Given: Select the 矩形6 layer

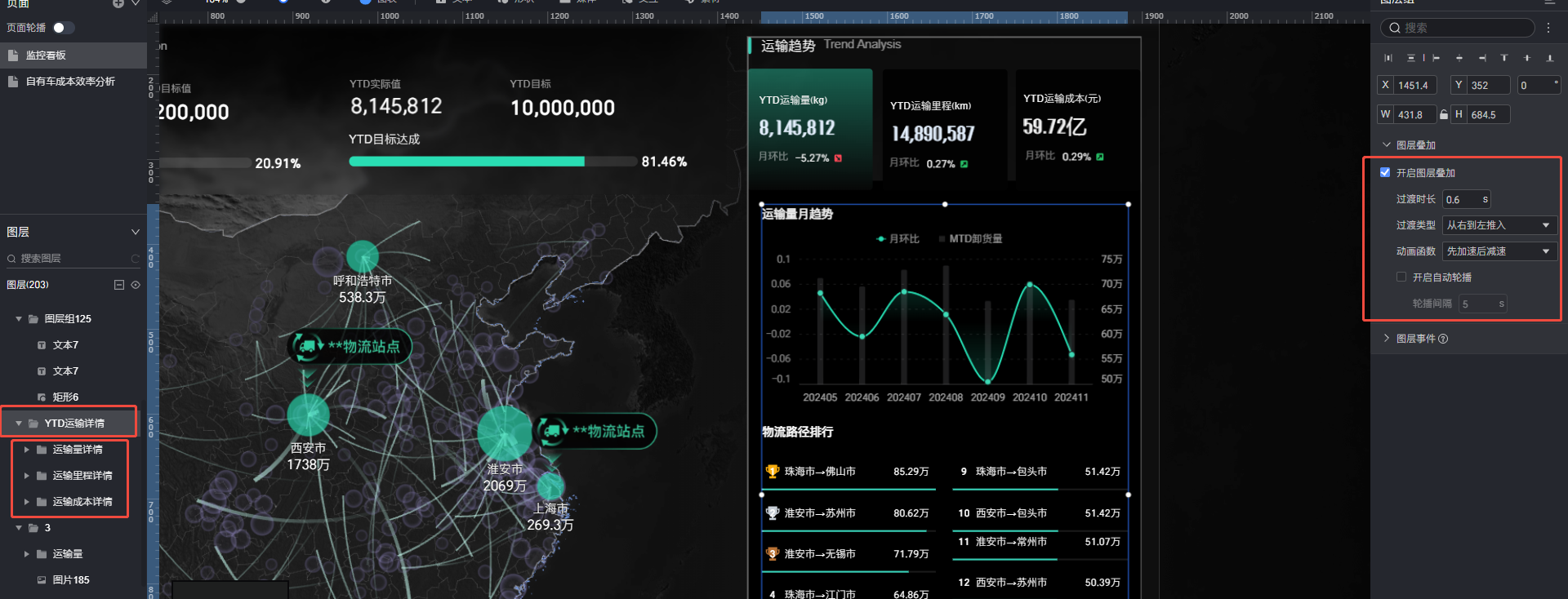Looking at the screenshot, I should point(65,397).
